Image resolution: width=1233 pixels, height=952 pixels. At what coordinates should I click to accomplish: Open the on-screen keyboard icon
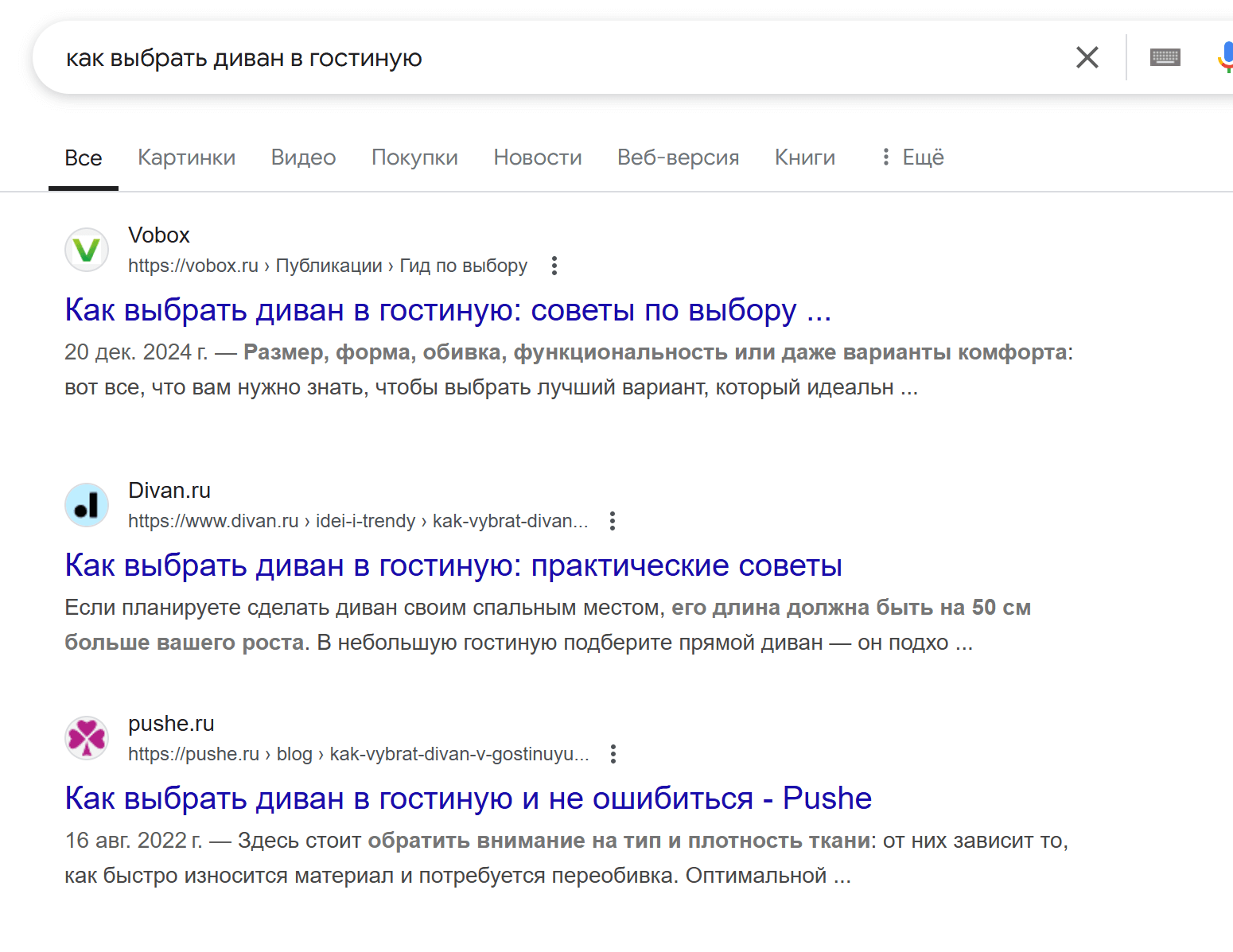click(1165, 56)
